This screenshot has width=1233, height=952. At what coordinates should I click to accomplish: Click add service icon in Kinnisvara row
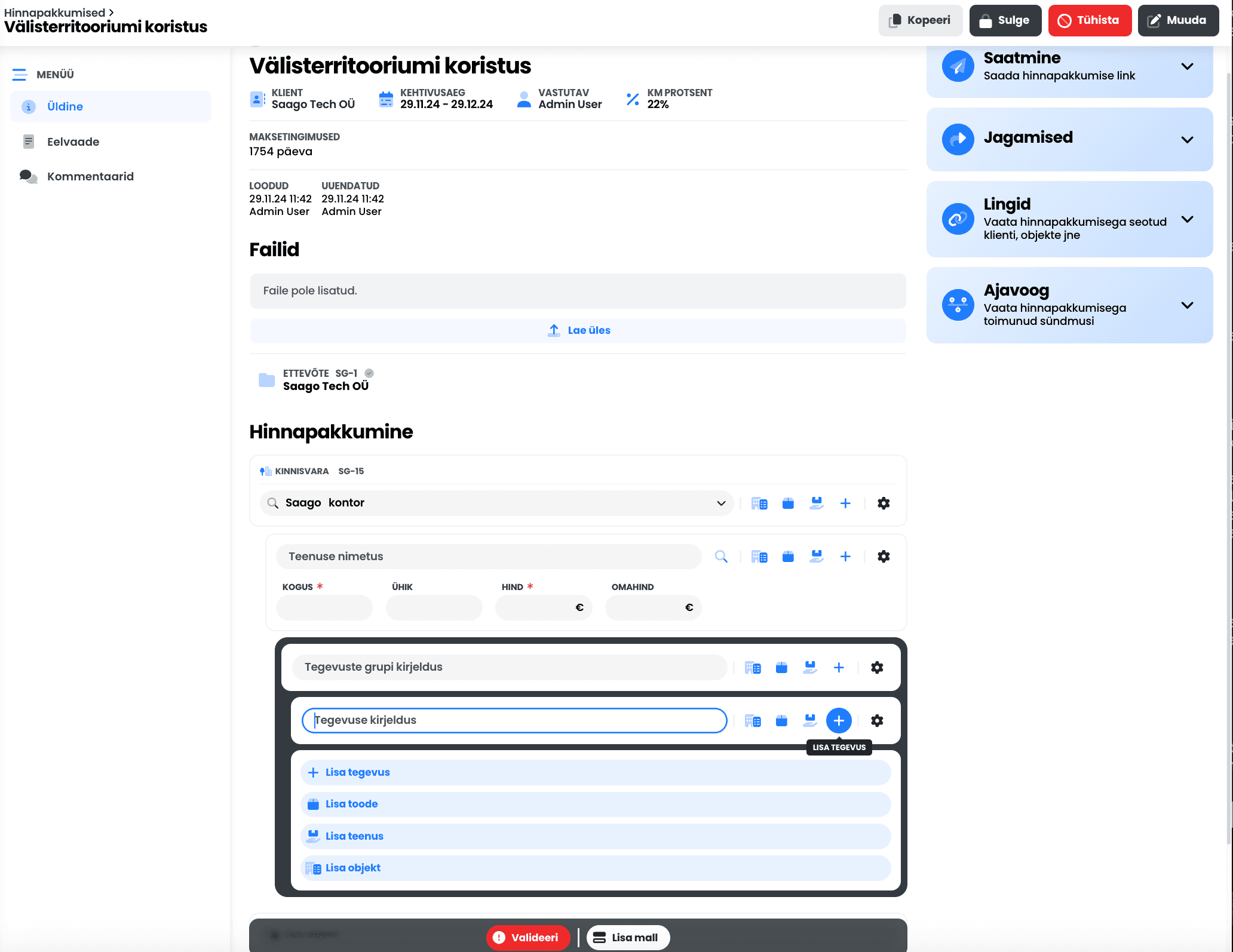click(x=817, y=503)
